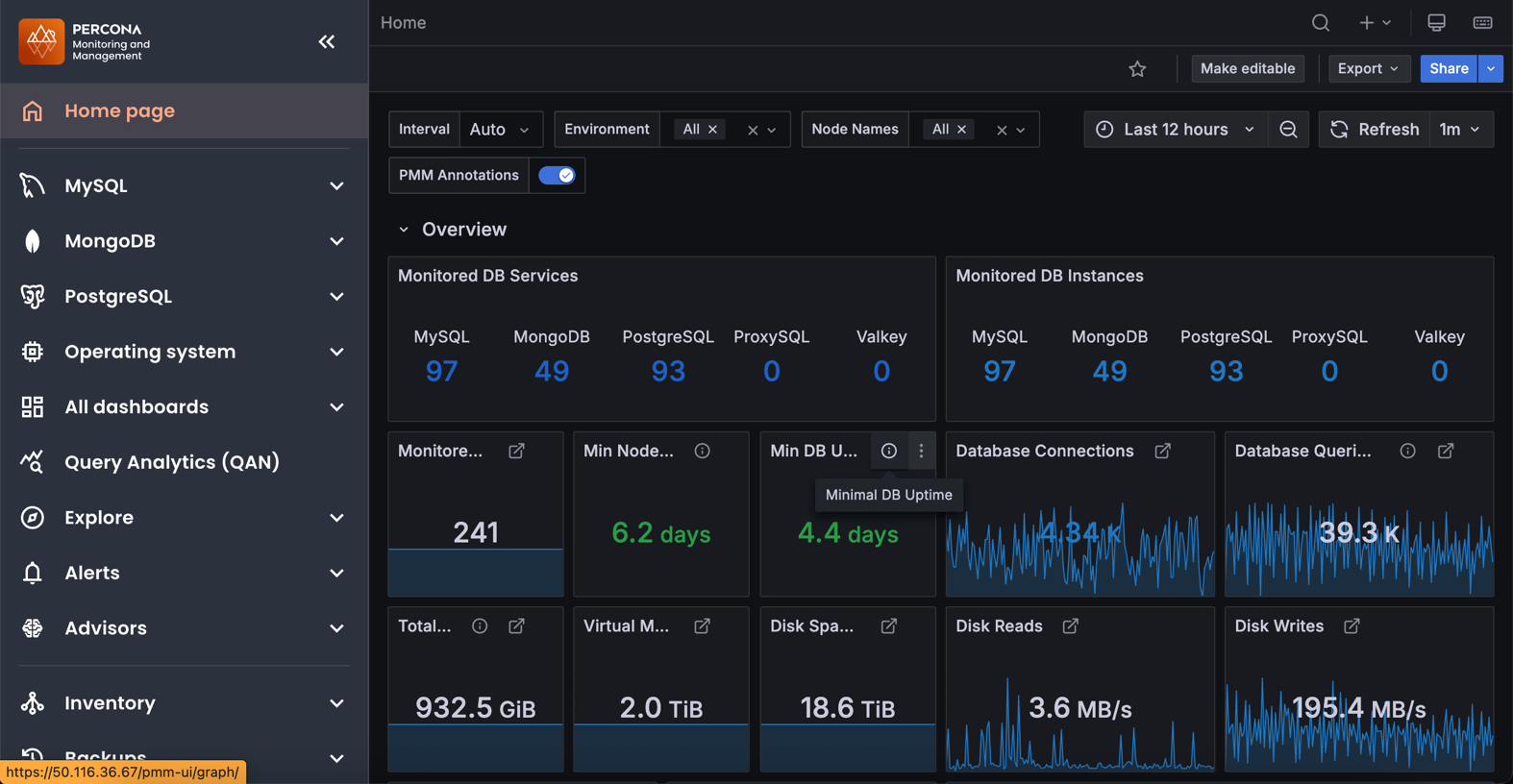The image size is (1513, 784).
Task: Click the zoom out time range icon
Action: coord(1288,130)
